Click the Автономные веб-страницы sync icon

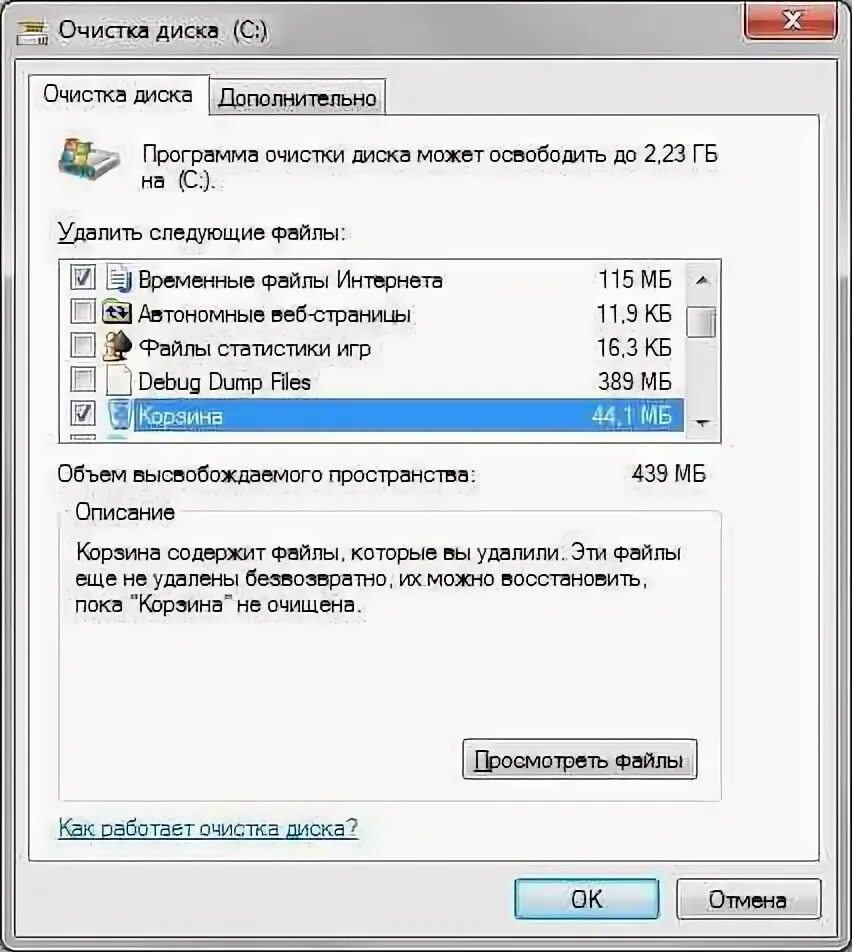(117, 313)
